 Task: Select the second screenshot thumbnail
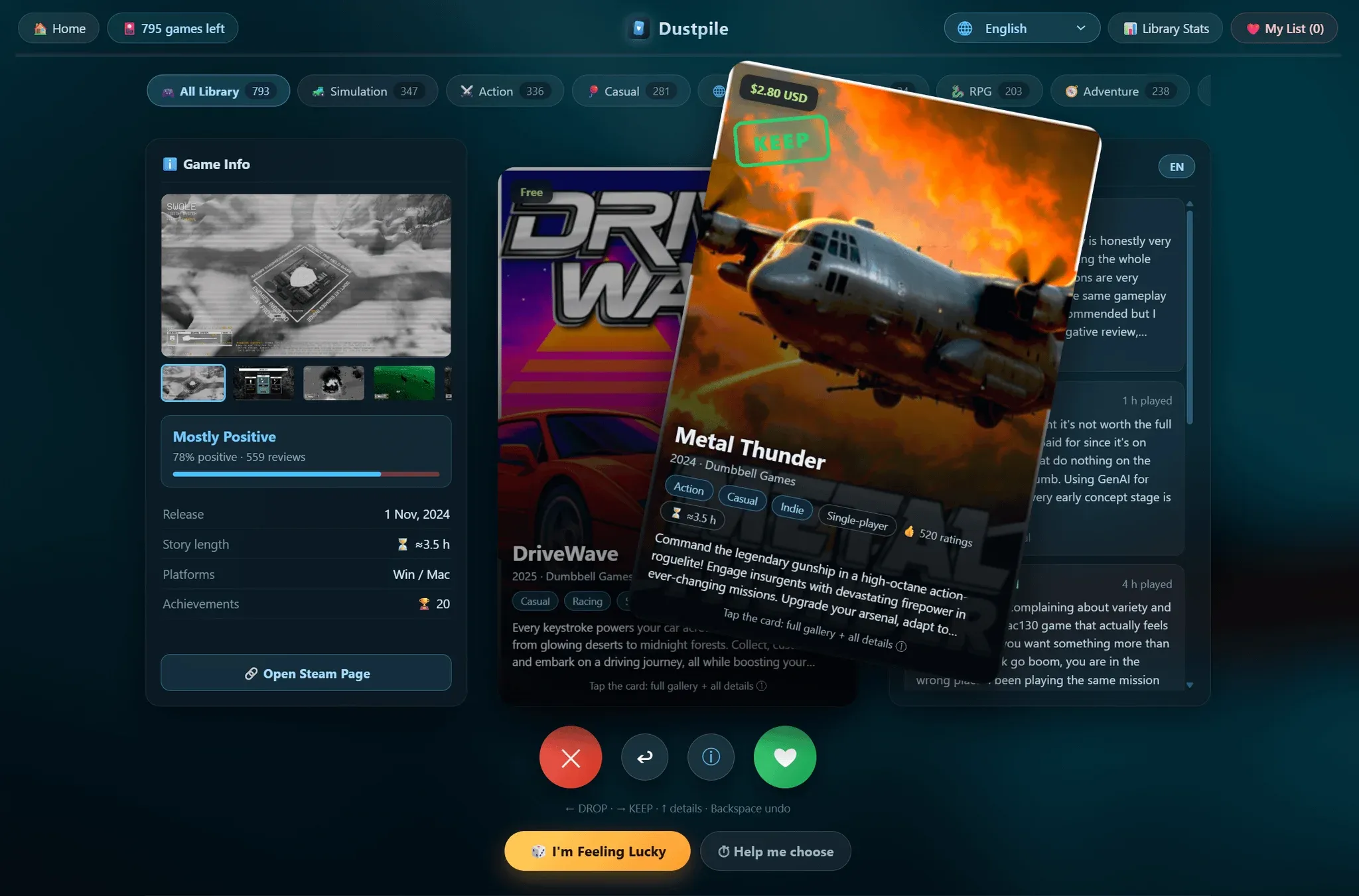click(263, 383)
